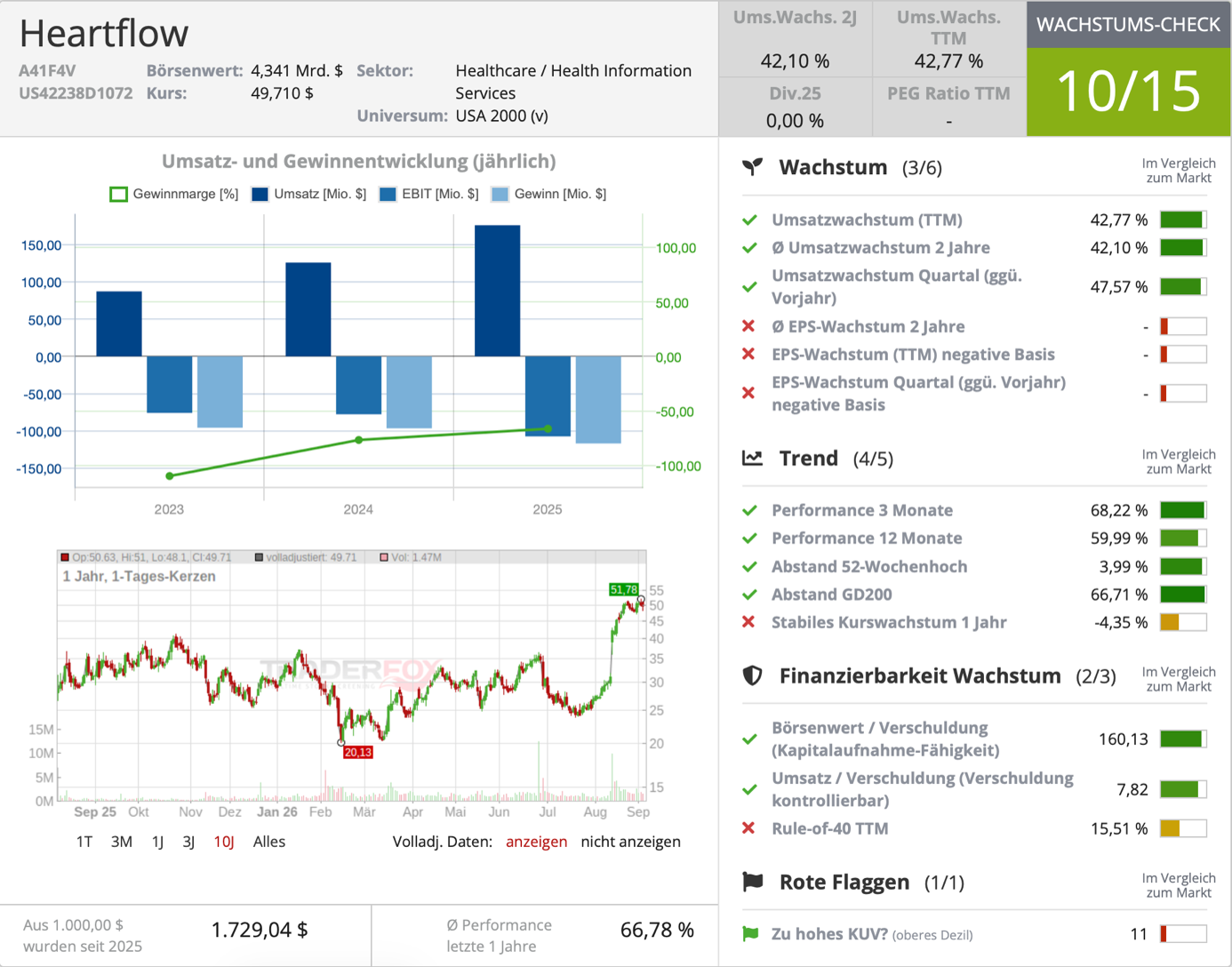This screenshot has height=967, width=1232.
Task: Toggle the EBIT [Mio. $] legend series
Action: coord(428,194)
